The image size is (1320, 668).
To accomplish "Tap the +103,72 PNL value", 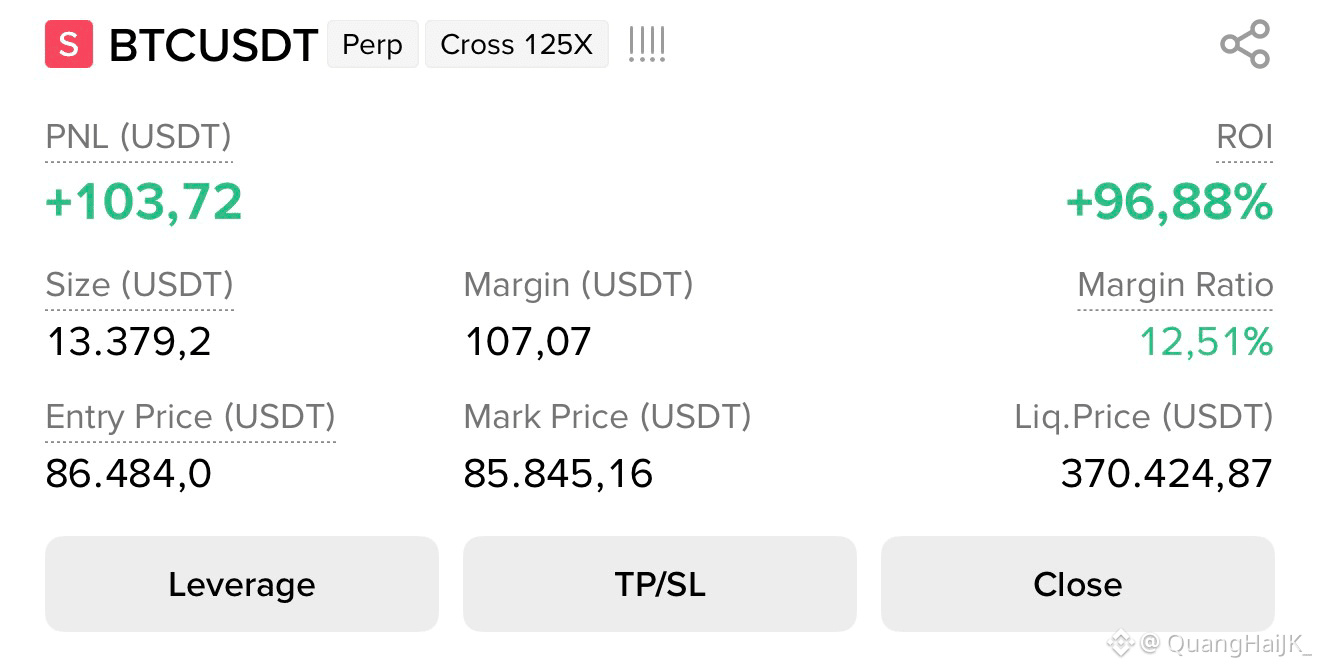I will [x=144, y=202].
